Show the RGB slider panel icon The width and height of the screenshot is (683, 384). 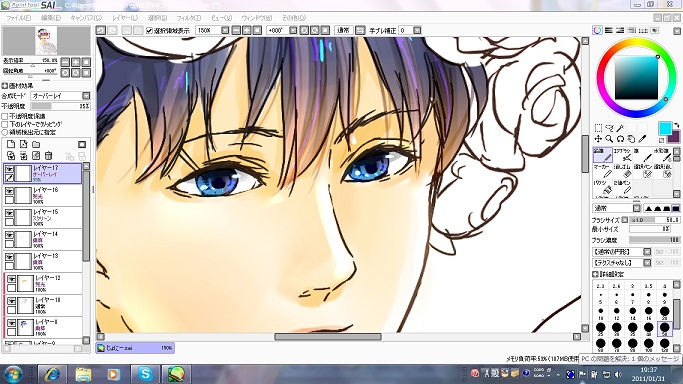point(609,30)
